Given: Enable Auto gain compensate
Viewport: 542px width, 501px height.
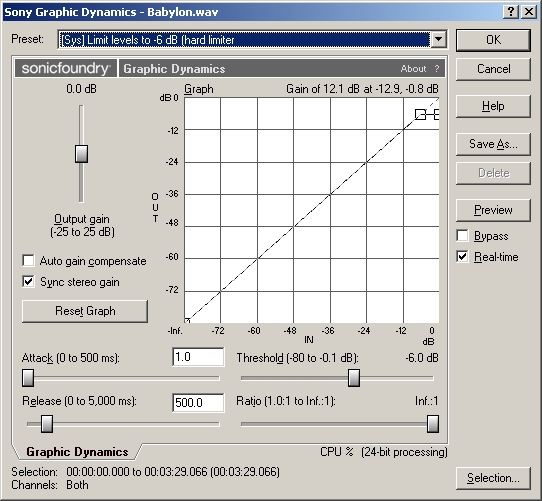Looking at the screenshot, I should point(28,261).
